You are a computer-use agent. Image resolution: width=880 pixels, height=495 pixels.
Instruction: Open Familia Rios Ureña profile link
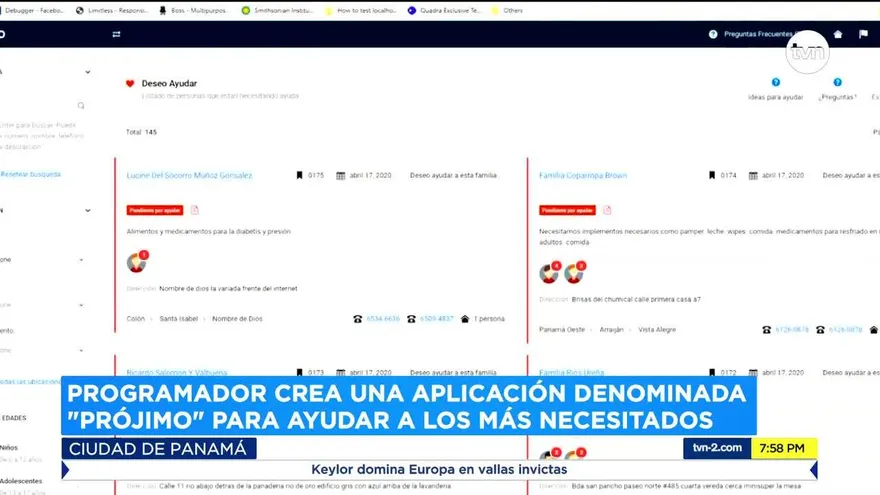point(571,373)
